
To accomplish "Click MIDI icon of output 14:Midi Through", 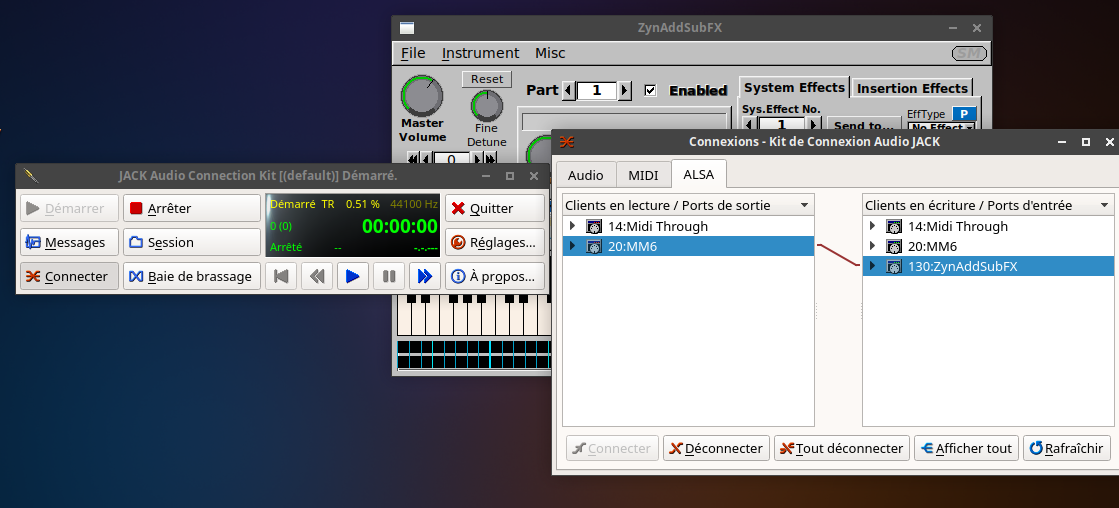I will tap(594, 226).
